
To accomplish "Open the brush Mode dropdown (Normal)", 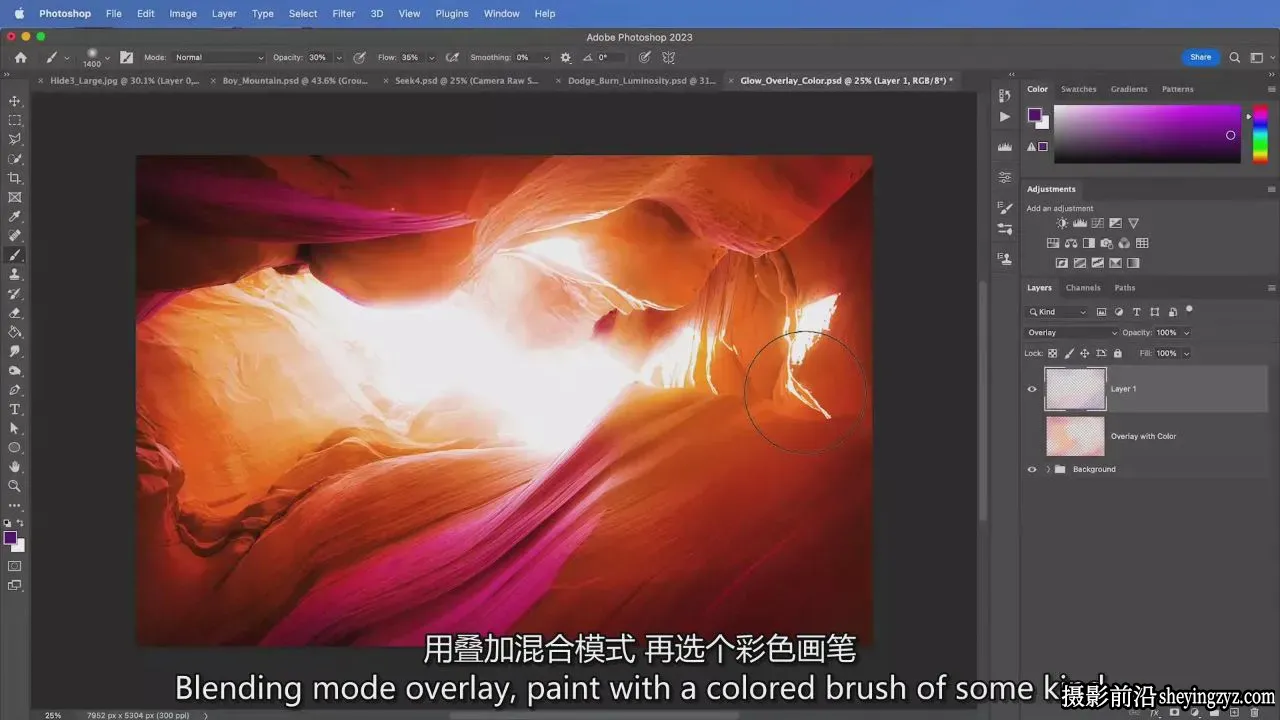I will pyautogui.click(x=219, y=58).
